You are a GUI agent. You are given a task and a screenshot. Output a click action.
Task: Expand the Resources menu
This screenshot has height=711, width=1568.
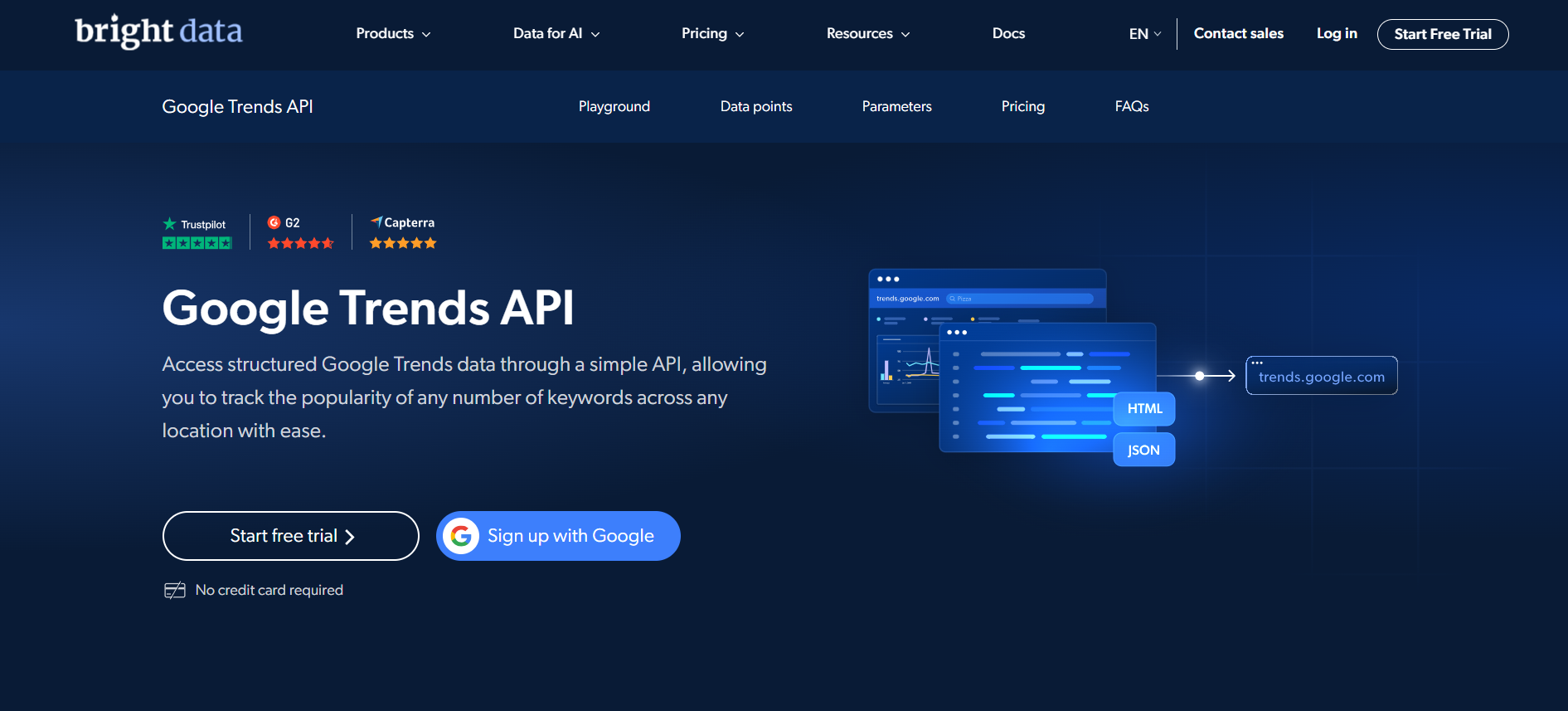coord(868,34)
